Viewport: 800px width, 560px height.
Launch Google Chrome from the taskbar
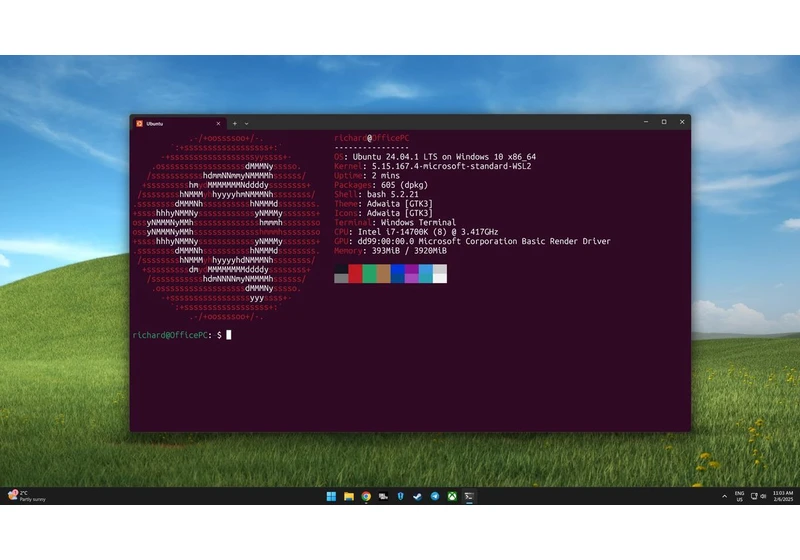point(366,496)
